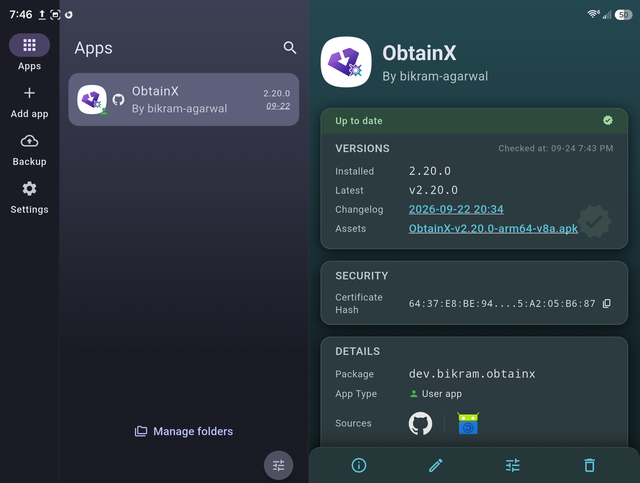Open the Add app page
The height and width of the screenshot is (483, 640).
click(29, 102)
